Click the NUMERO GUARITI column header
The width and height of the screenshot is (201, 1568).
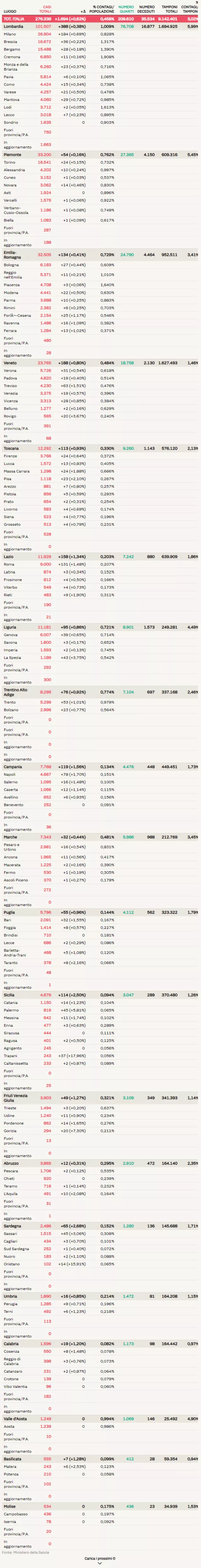(126, 9)
